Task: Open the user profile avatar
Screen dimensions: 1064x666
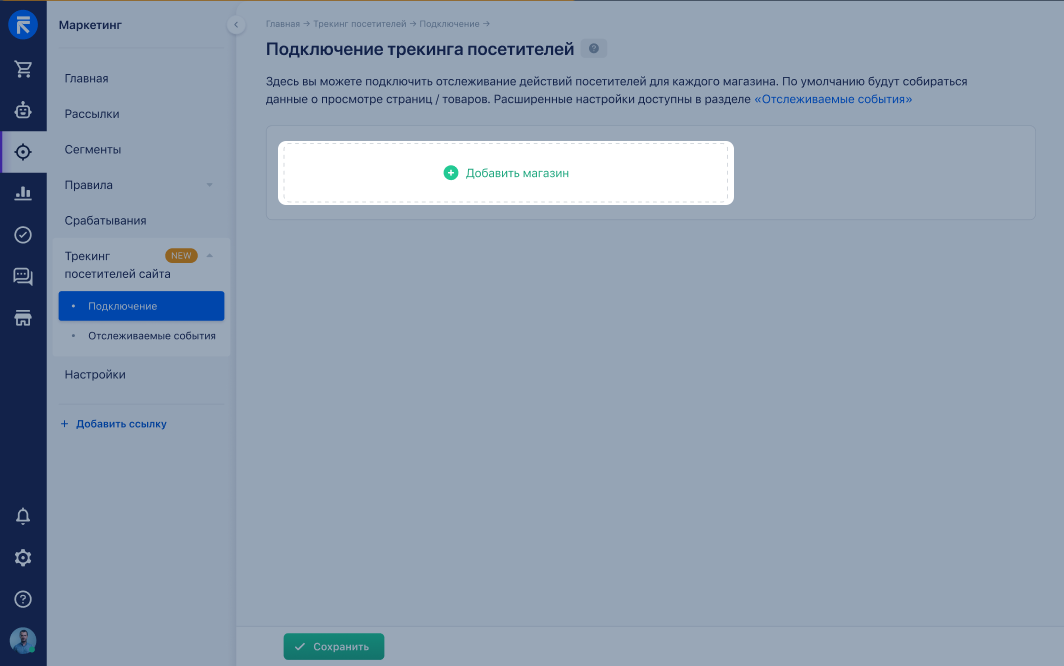Action: tap(23, 641)
